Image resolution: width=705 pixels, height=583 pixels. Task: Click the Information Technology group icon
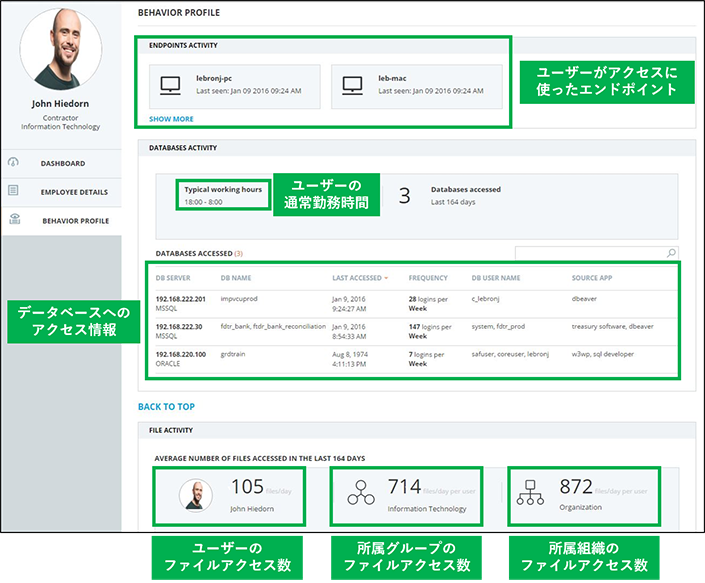pos(360,493)
